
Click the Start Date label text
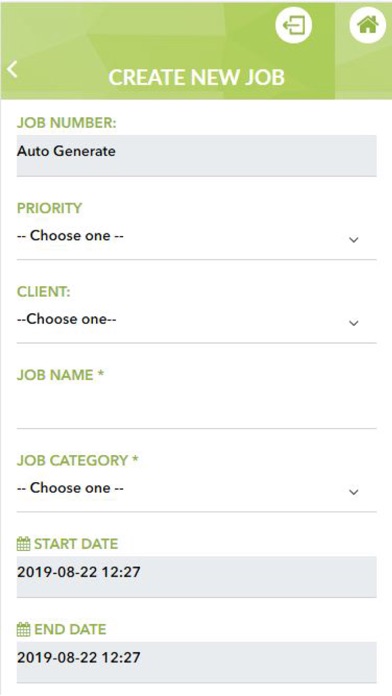click(76, 544)
